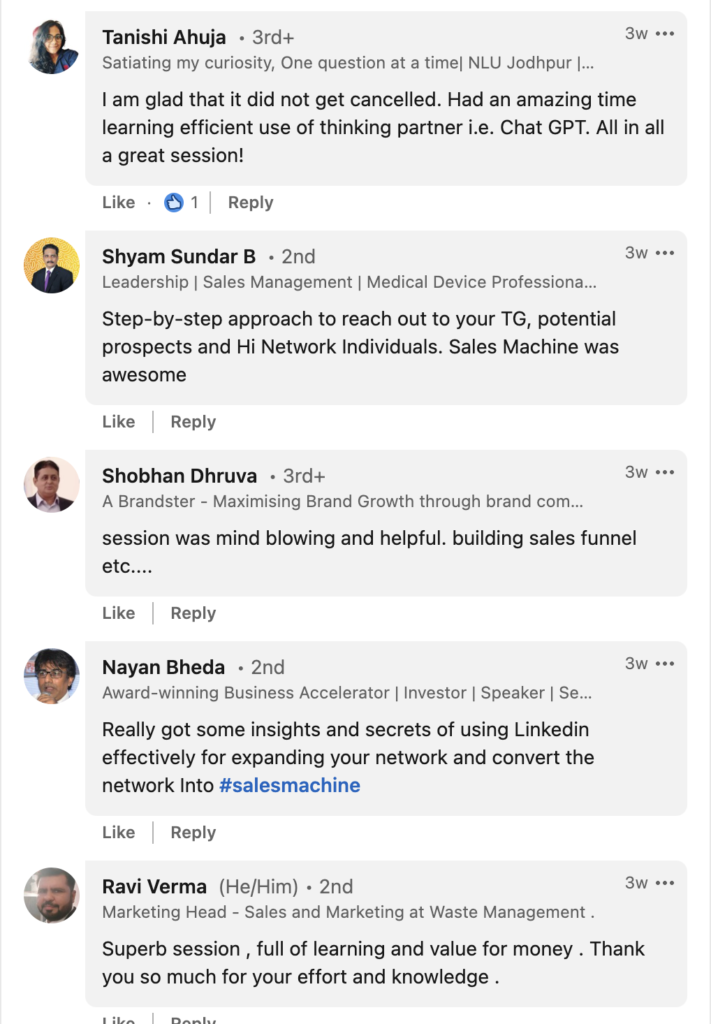Open the more options menu on Shyam Sundar's comment

click(x=665, y=253)
